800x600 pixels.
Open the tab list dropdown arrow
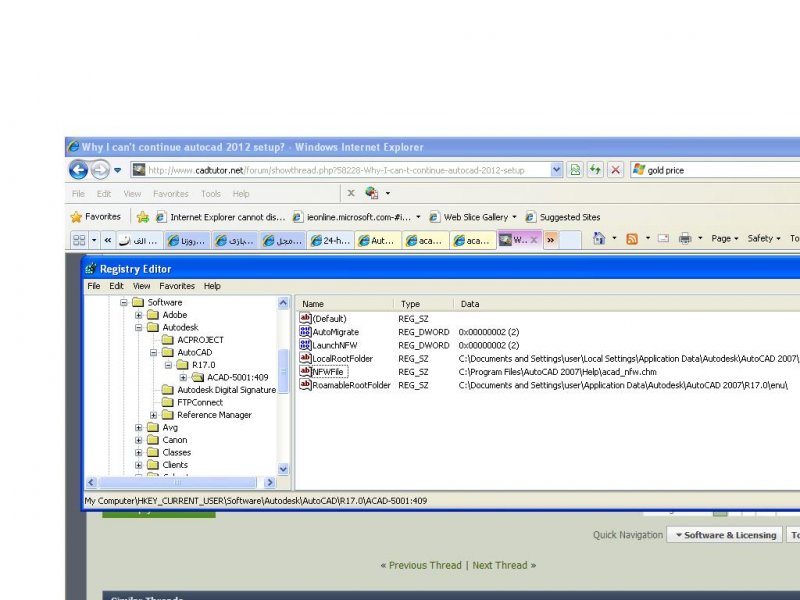tap(94, 240)
